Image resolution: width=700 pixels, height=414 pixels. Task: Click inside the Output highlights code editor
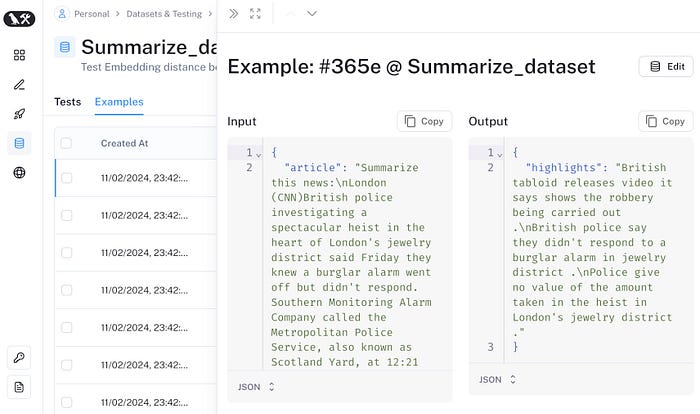pyautogui.click(x=598, y=250)
